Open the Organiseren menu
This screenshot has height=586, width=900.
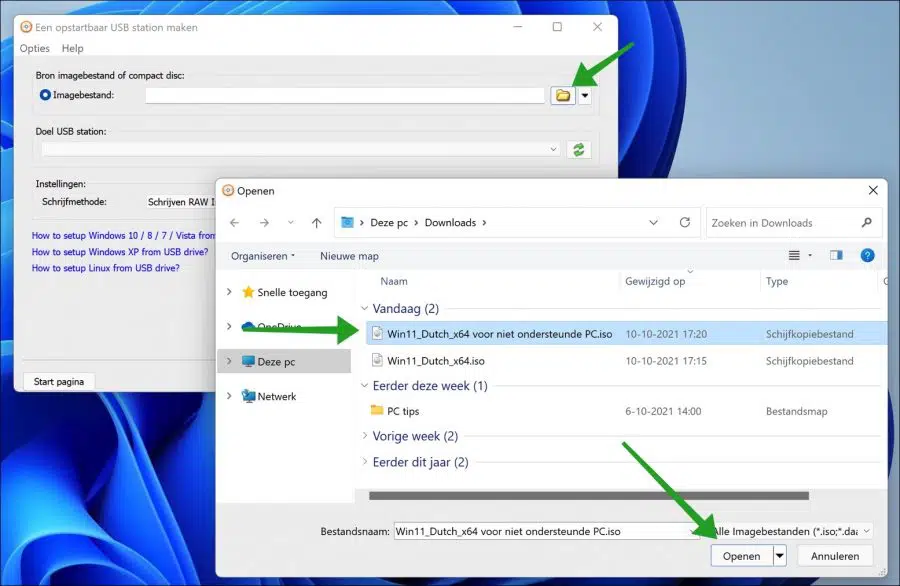(x=262, y=256)
